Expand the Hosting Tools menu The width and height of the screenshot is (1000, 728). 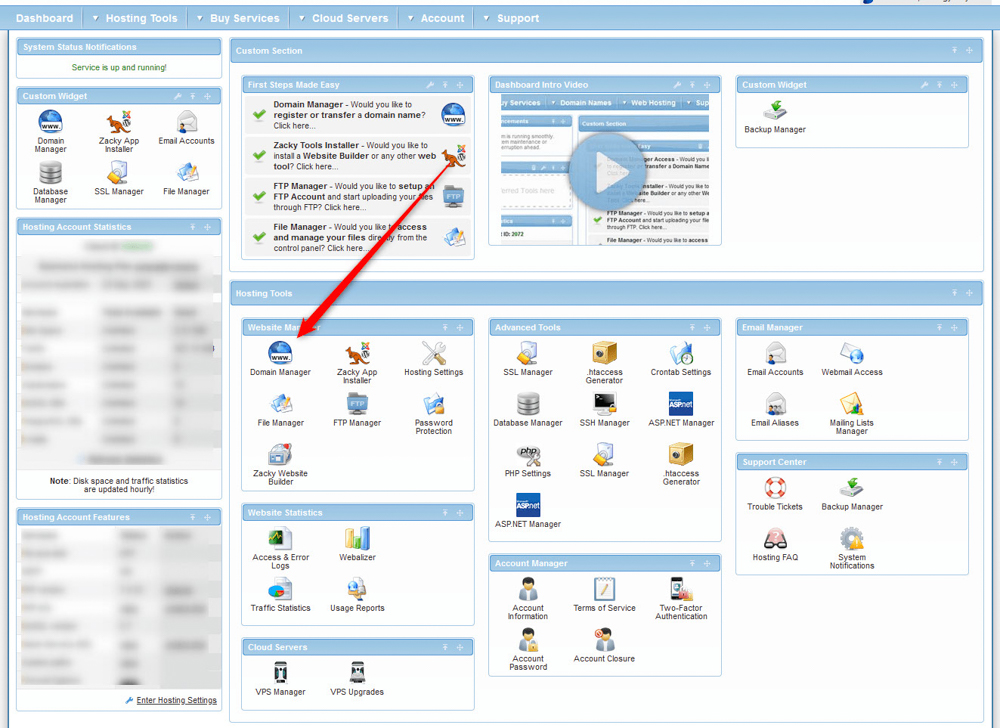coord(135,17)
